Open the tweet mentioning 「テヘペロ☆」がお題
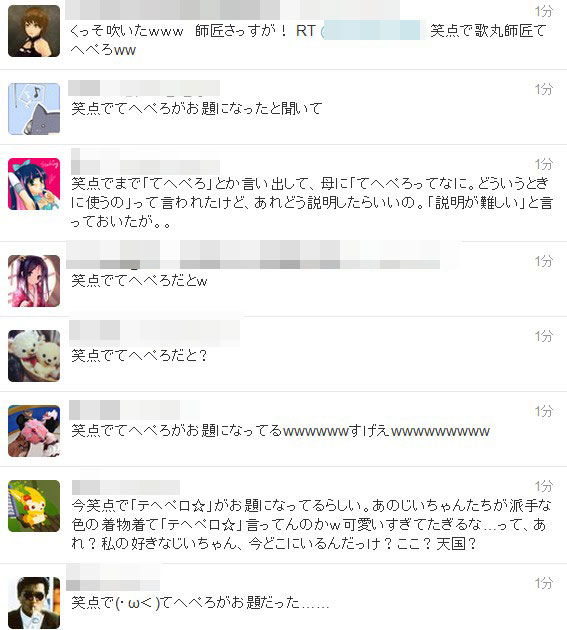 coord(312,525)
